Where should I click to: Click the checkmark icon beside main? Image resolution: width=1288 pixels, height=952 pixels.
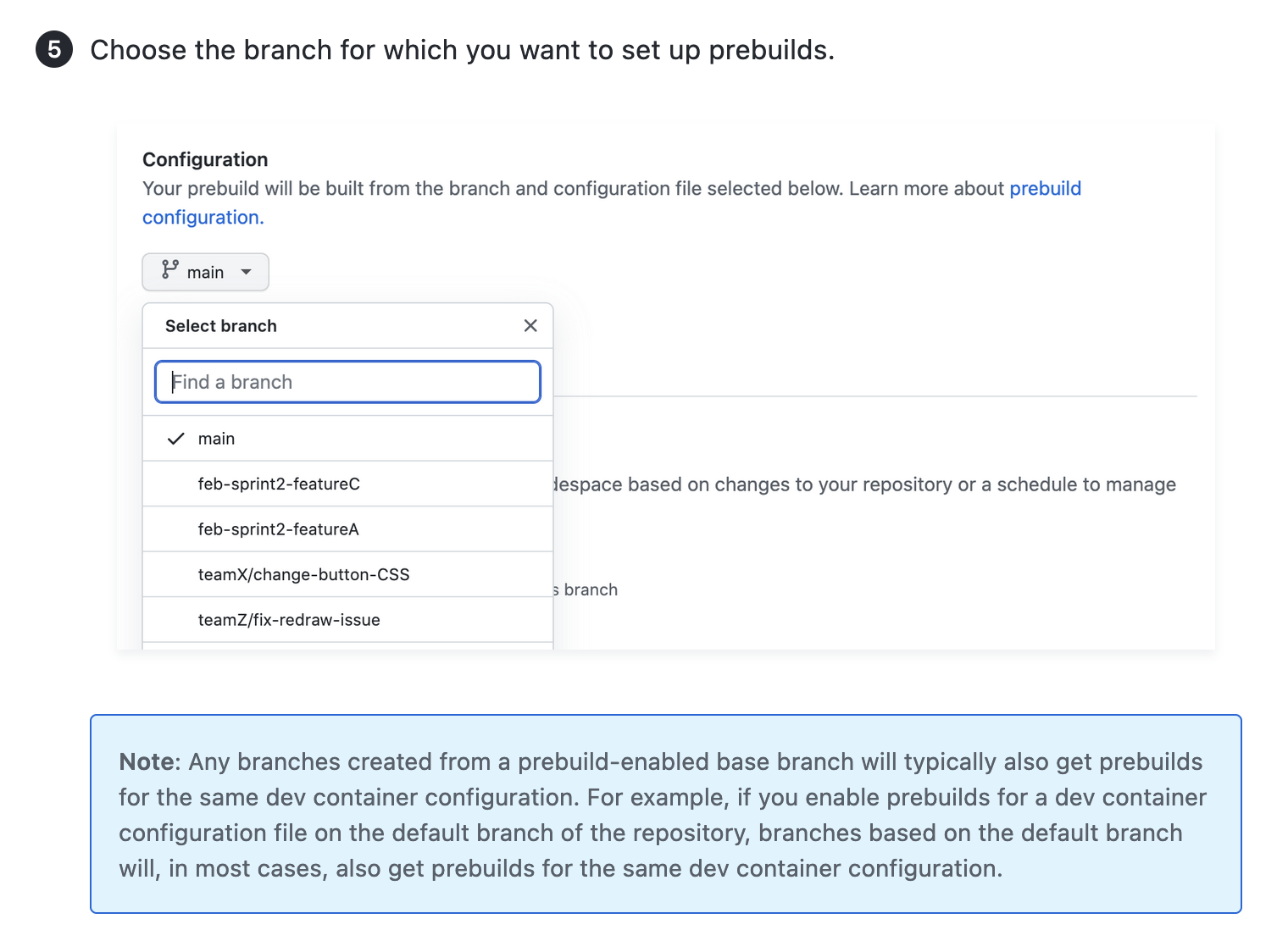coord(176,439)
